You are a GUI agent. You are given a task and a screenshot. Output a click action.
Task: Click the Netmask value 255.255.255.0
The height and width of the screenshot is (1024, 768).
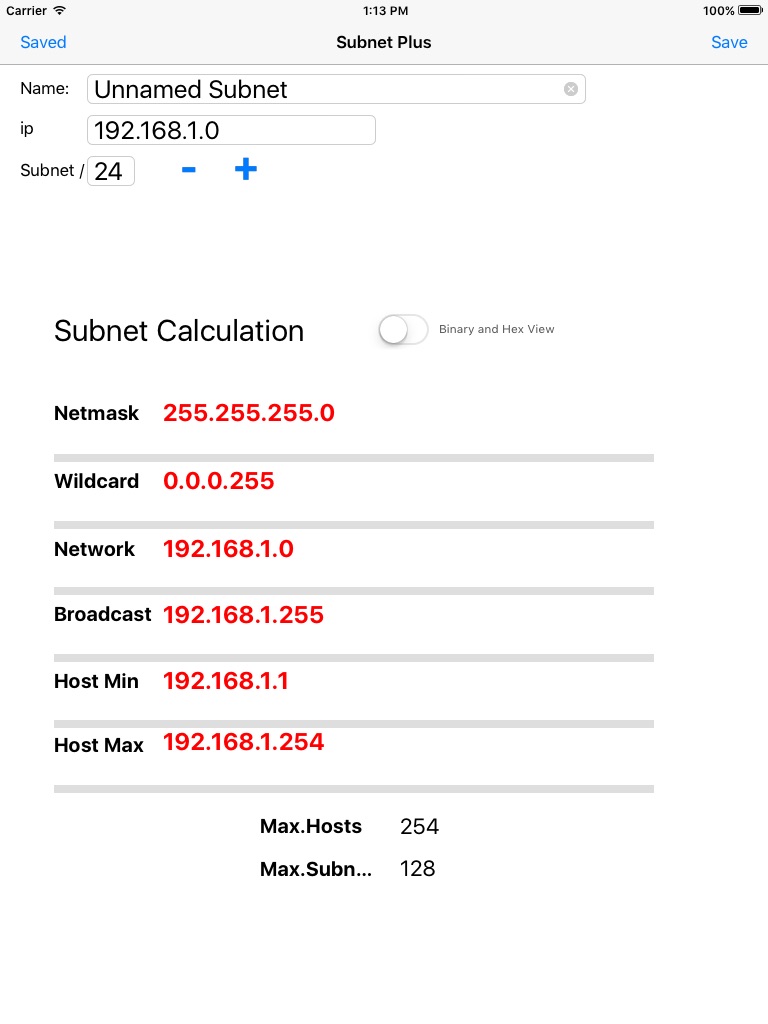coord(248,412)
